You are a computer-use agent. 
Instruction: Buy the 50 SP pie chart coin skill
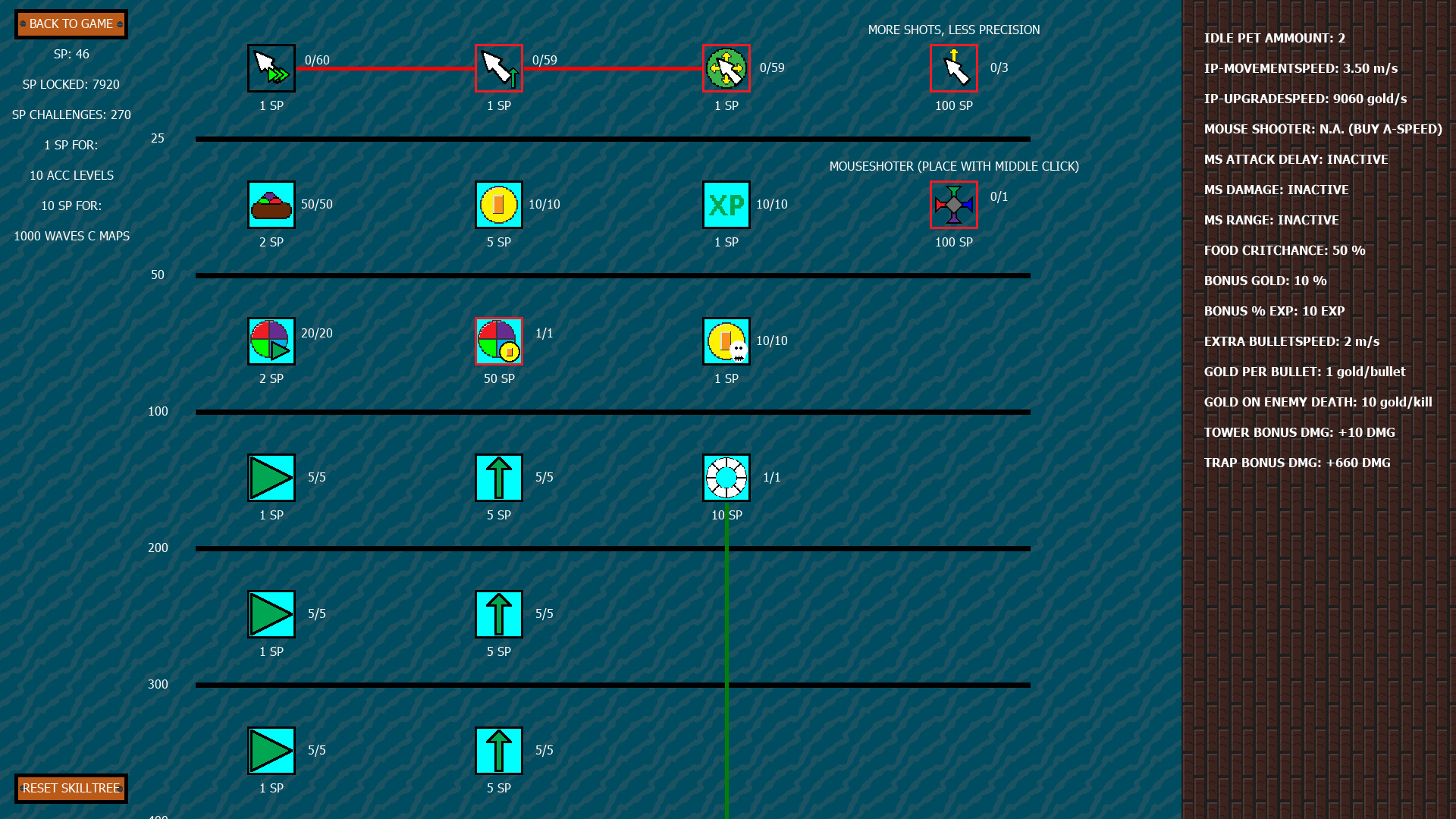click(498, 340)
